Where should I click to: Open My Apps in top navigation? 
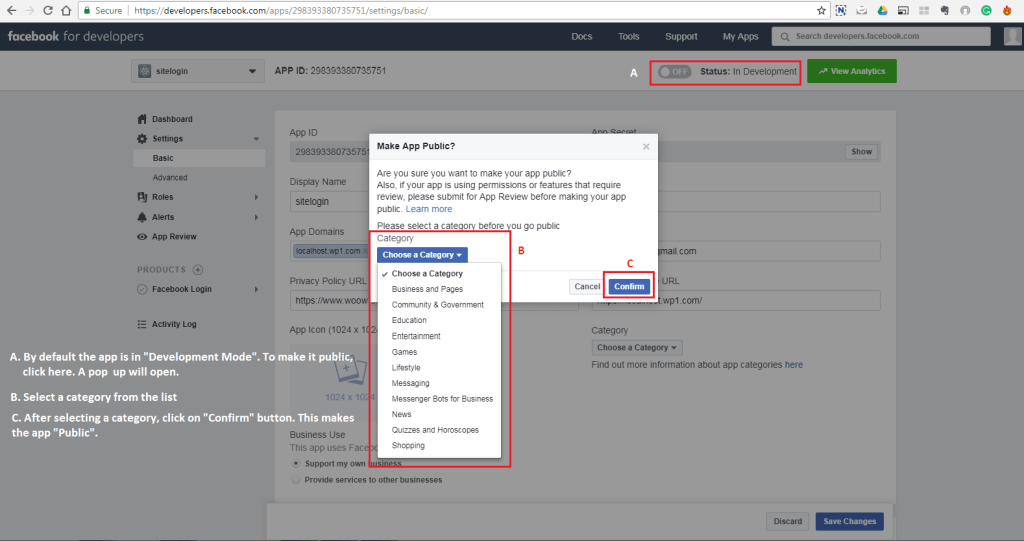[x=741, y=37]
